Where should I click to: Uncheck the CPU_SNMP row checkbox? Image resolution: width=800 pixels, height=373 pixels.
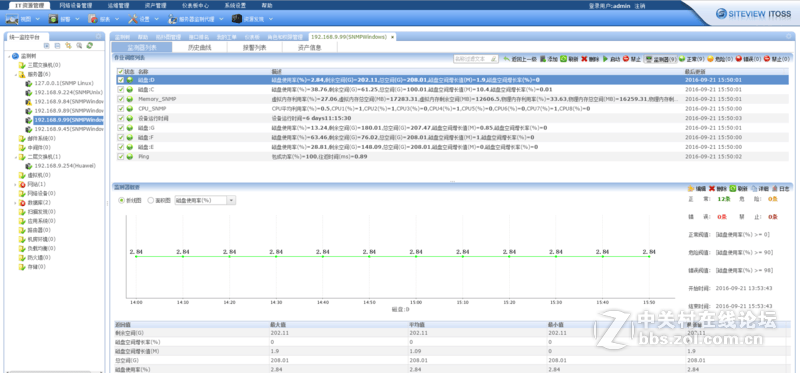[120, 109]
